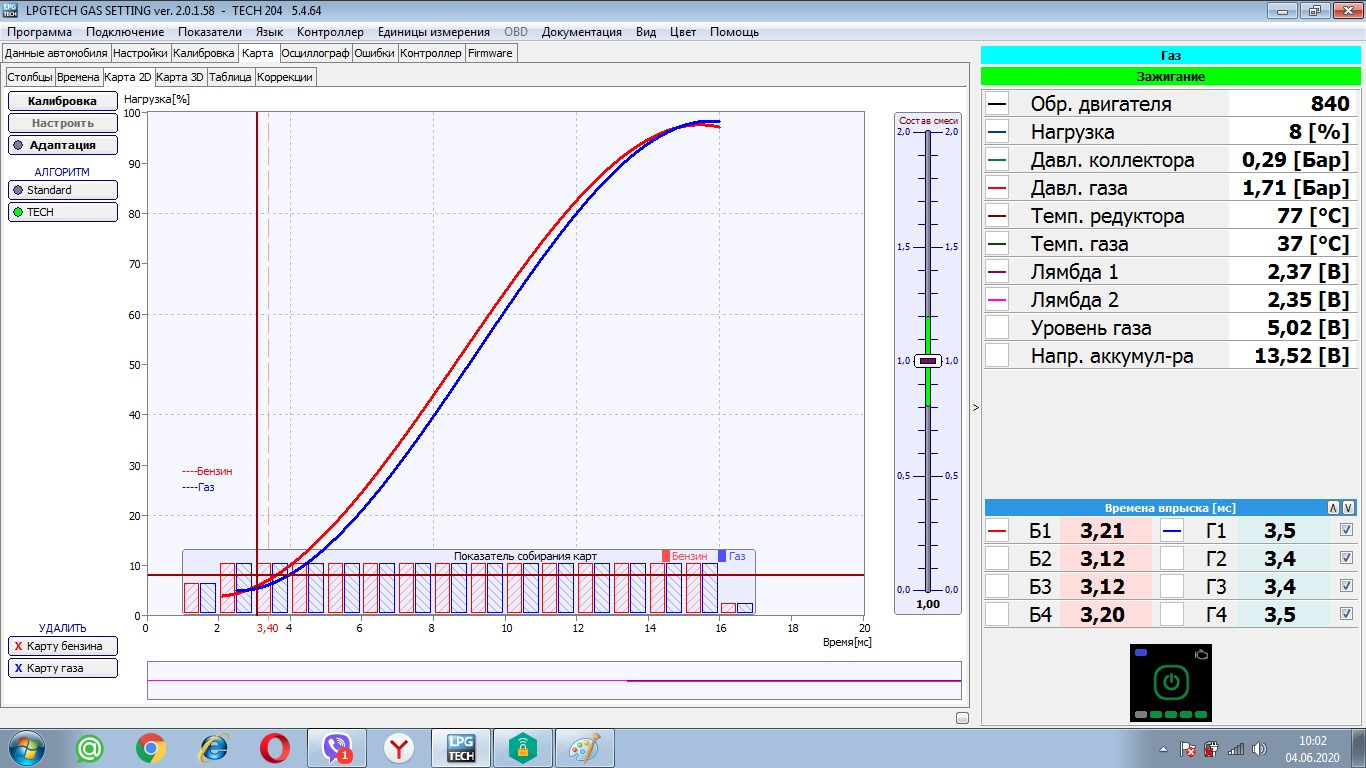1366x768 pixels.
Task: Click the red X delete petrol map icon
Action: pos(18,646)
